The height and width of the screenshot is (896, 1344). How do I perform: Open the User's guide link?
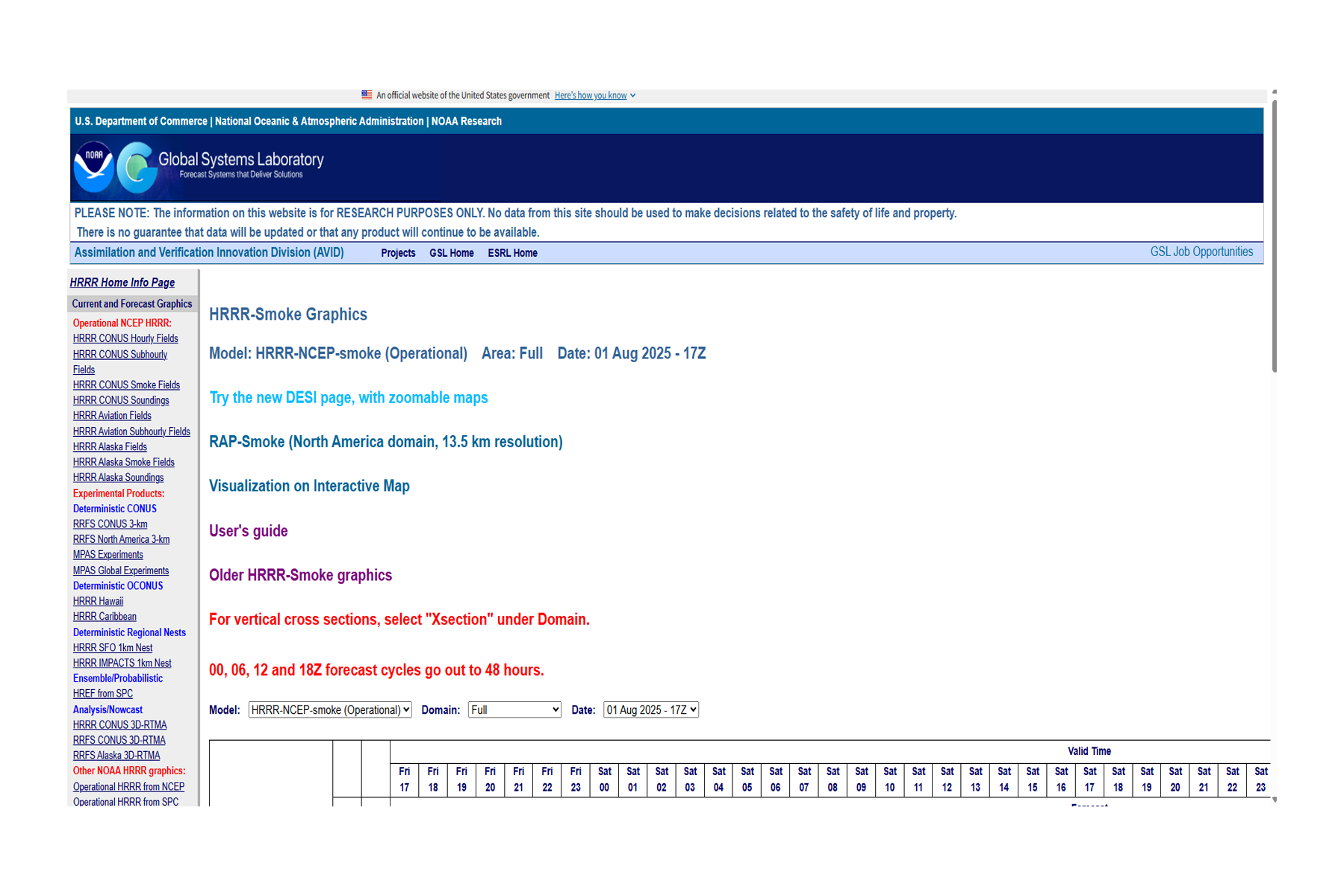pyautogui.click(x=248, y=531)
